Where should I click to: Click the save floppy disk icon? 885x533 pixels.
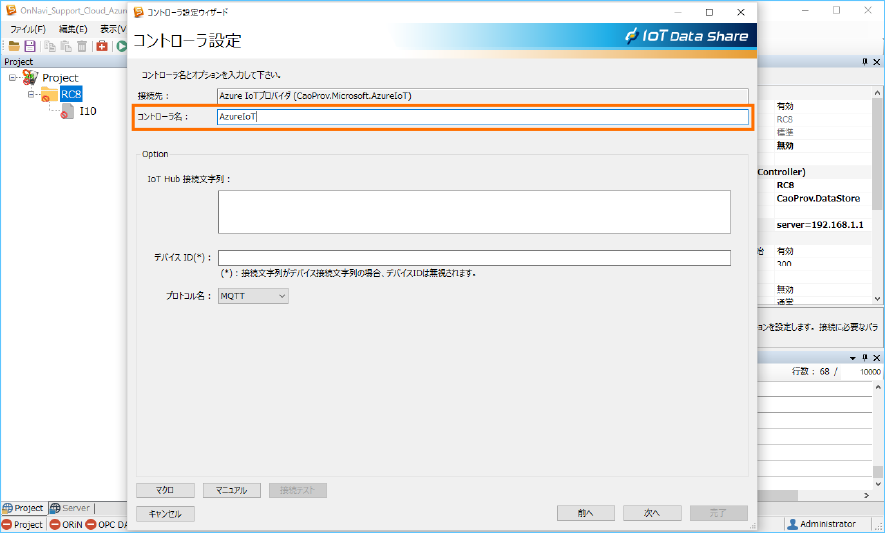[30, 46]
